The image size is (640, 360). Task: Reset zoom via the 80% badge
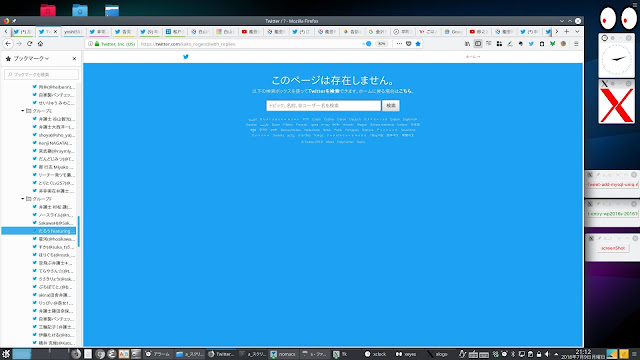click(x=381, y=44)
